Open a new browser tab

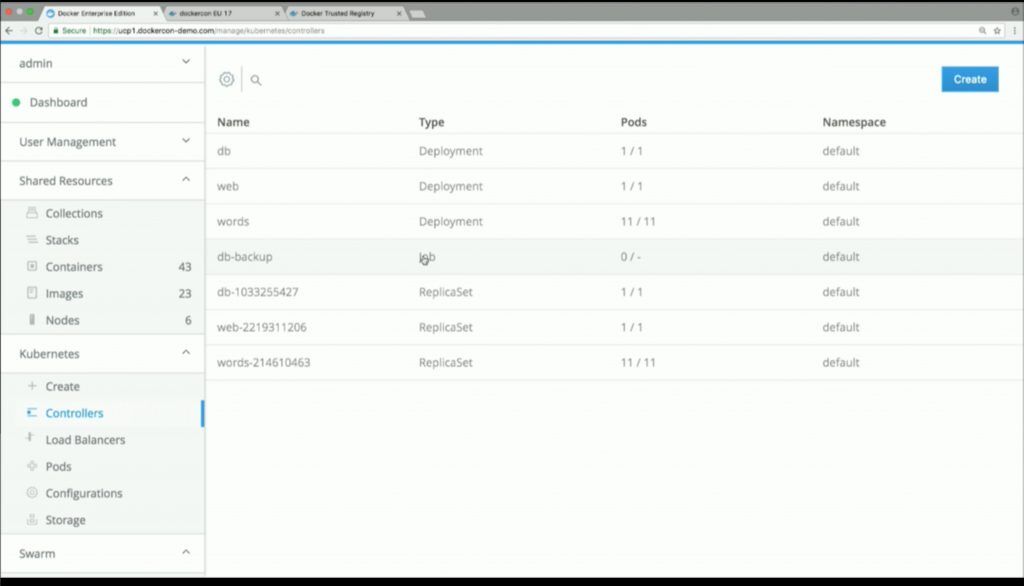point(418,14)
